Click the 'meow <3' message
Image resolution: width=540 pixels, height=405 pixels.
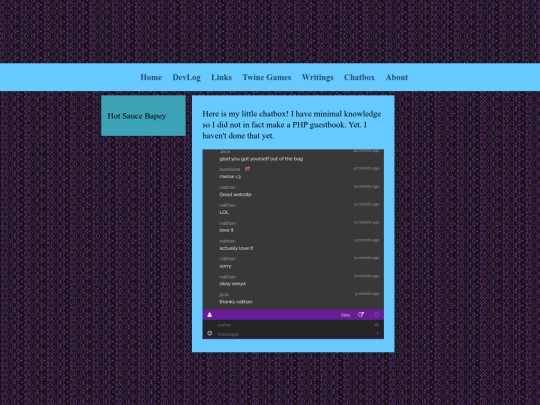point(230,177)
